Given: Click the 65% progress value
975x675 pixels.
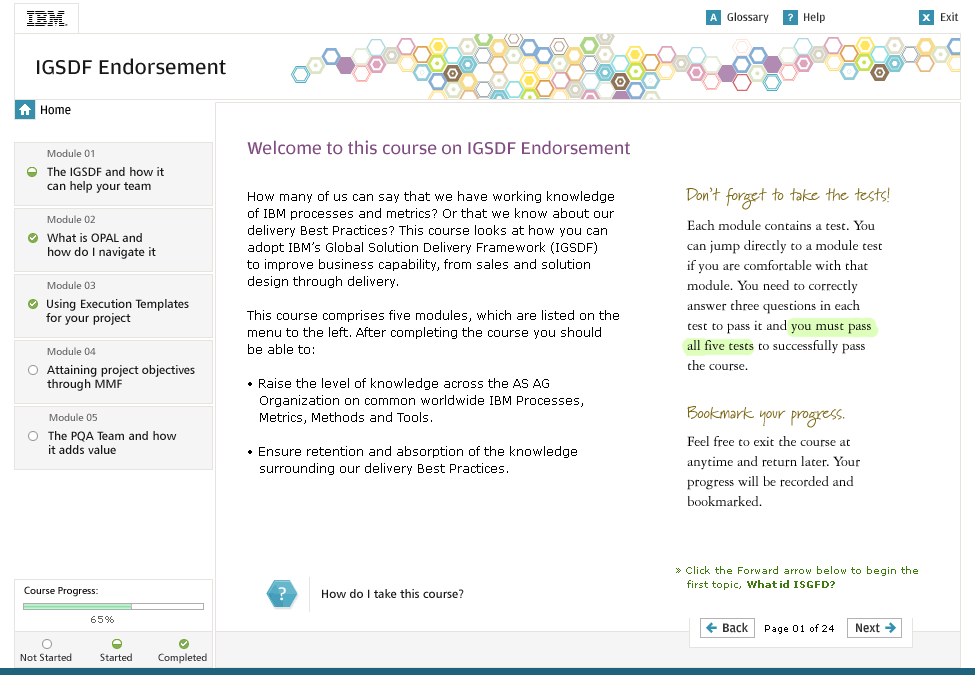Looking at the screenshot, I should tap(102, 620).
